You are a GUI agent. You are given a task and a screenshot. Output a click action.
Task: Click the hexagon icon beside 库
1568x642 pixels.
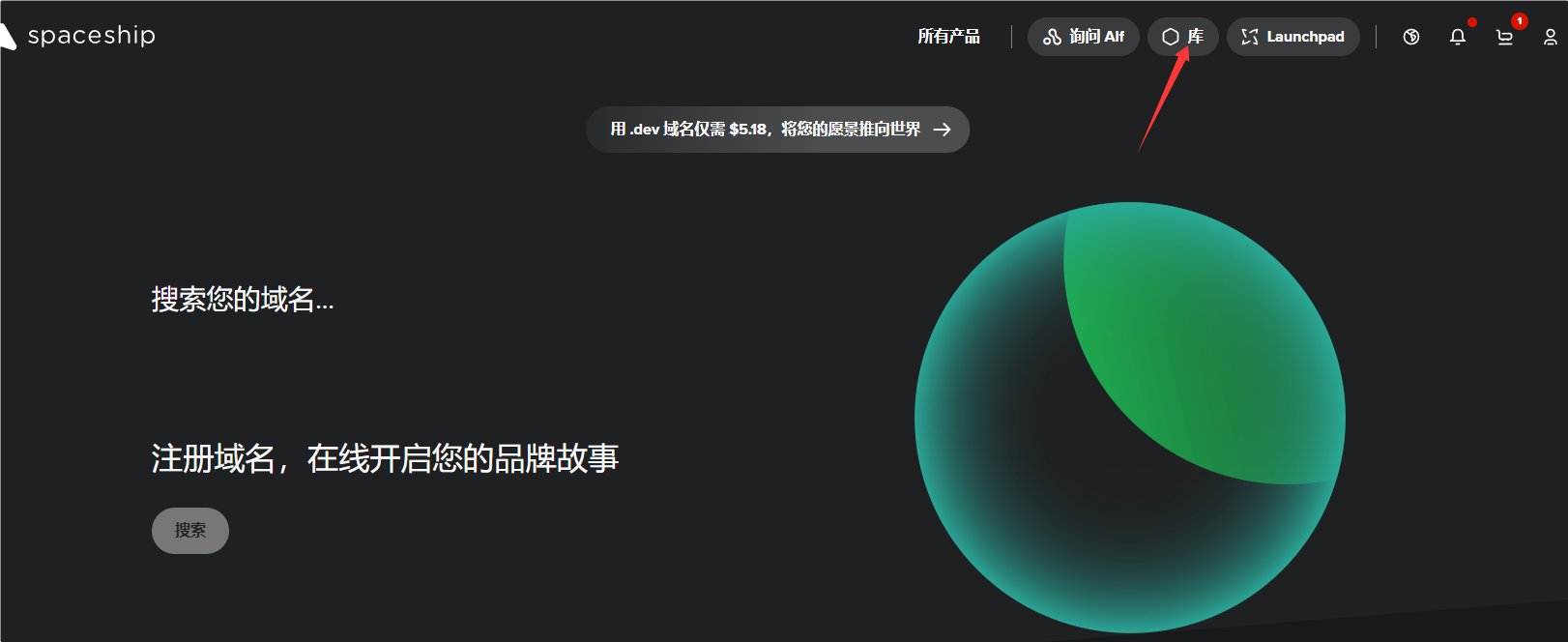pos(1170,37)
